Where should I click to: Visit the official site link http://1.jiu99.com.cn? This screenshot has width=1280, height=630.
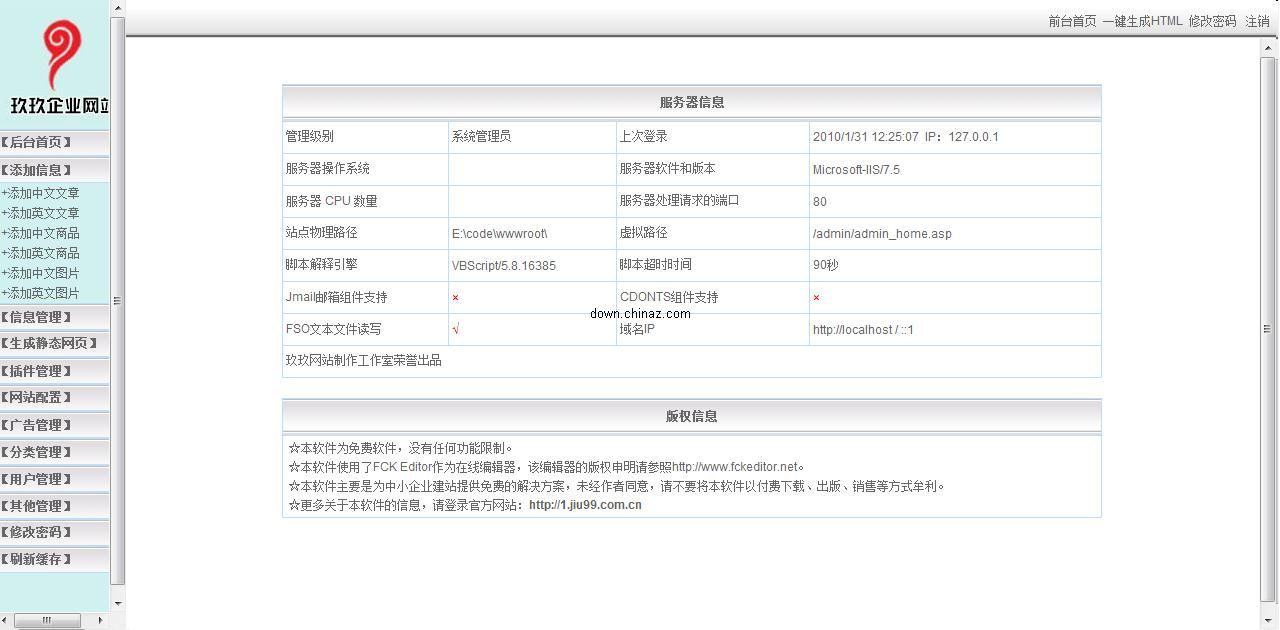(585, 504)
